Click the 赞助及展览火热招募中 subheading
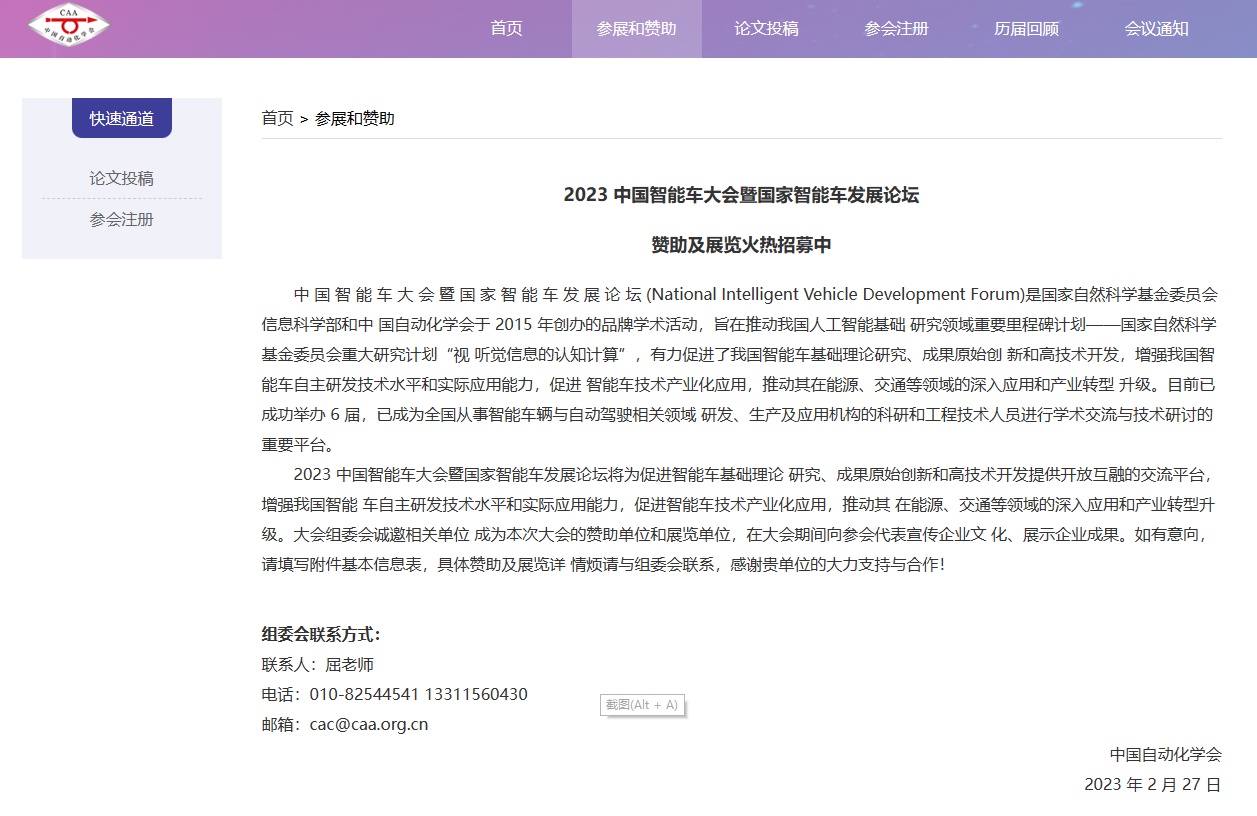Image resolution: width=1257 pixels, height=816 pixels. coord(741,245)
